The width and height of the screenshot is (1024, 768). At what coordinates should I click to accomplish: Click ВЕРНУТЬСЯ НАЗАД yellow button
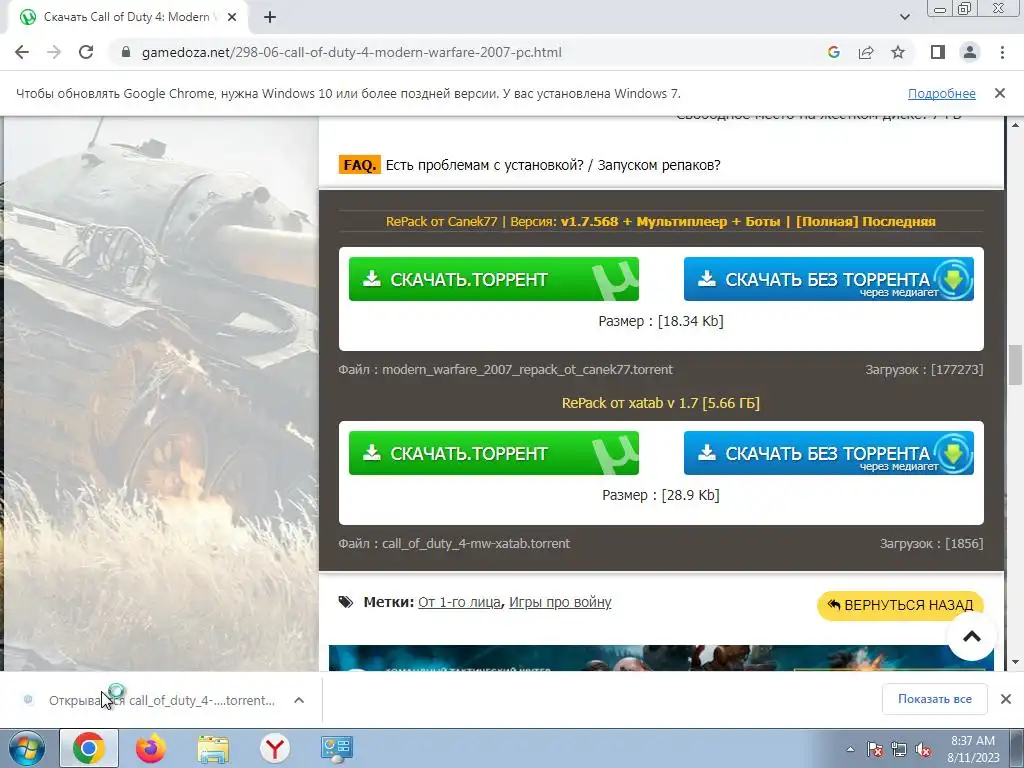coord(900,605)
